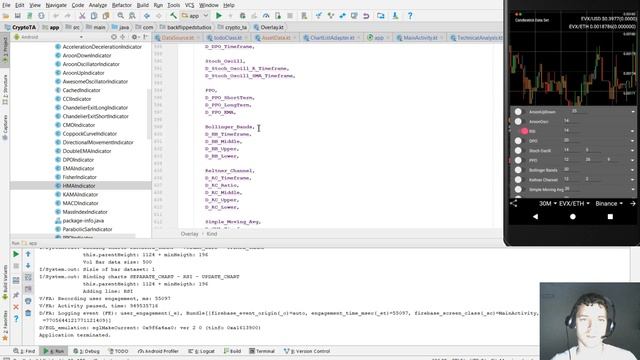Click the crypto_ta breadcrumb
The height and width of the screenshot is (360, 640).
click(232, 27)
